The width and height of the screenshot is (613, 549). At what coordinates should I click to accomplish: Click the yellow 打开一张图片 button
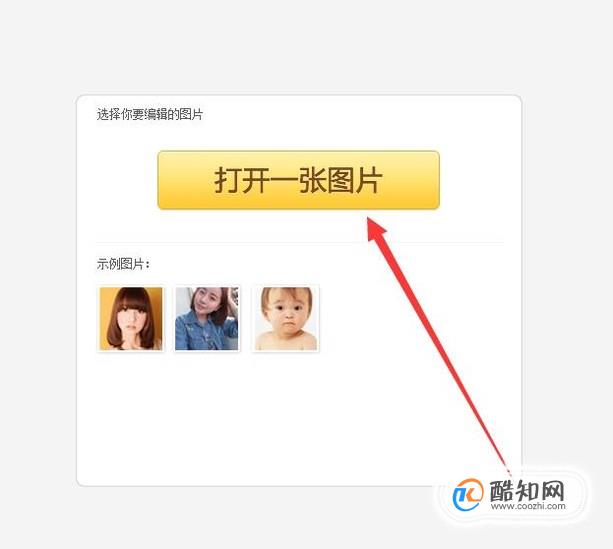coord(299,180)
